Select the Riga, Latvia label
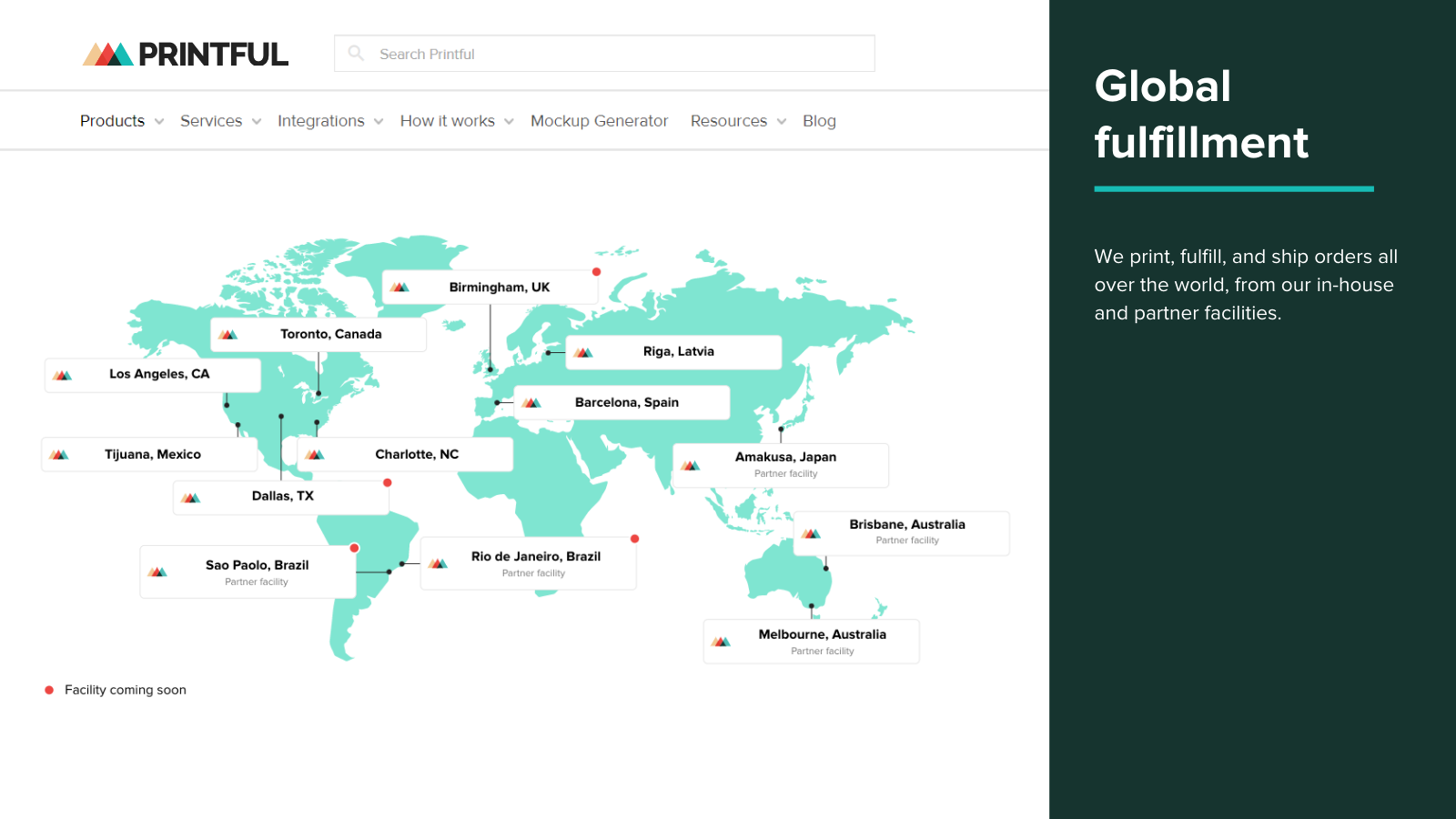 tap(679, 351)
